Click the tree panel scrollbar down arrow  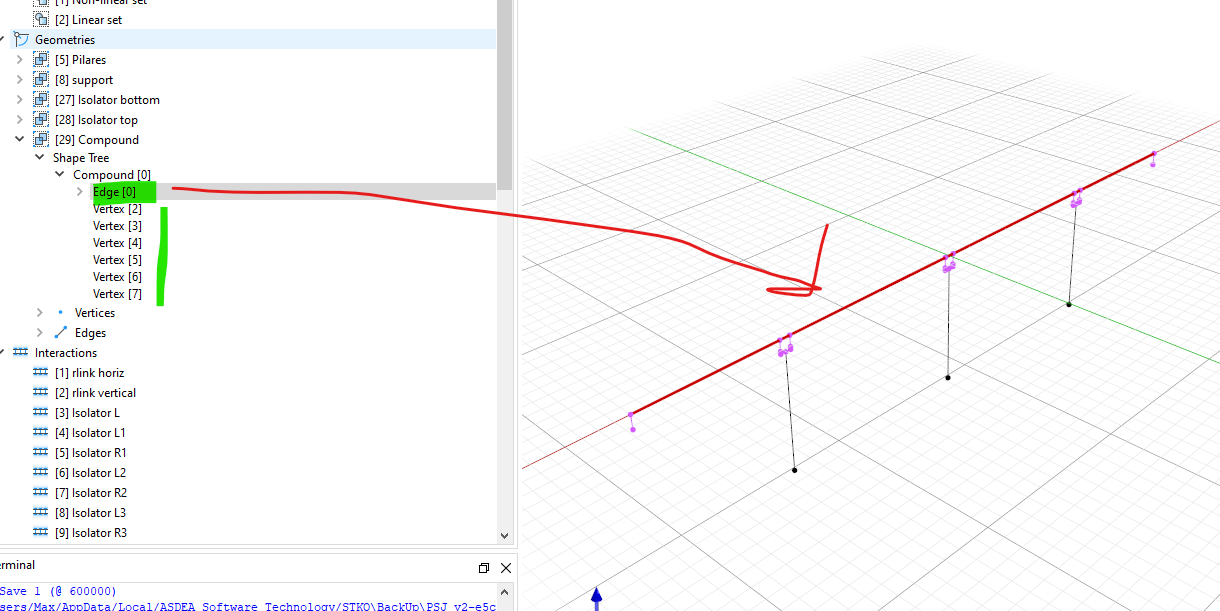pos(504,536)
